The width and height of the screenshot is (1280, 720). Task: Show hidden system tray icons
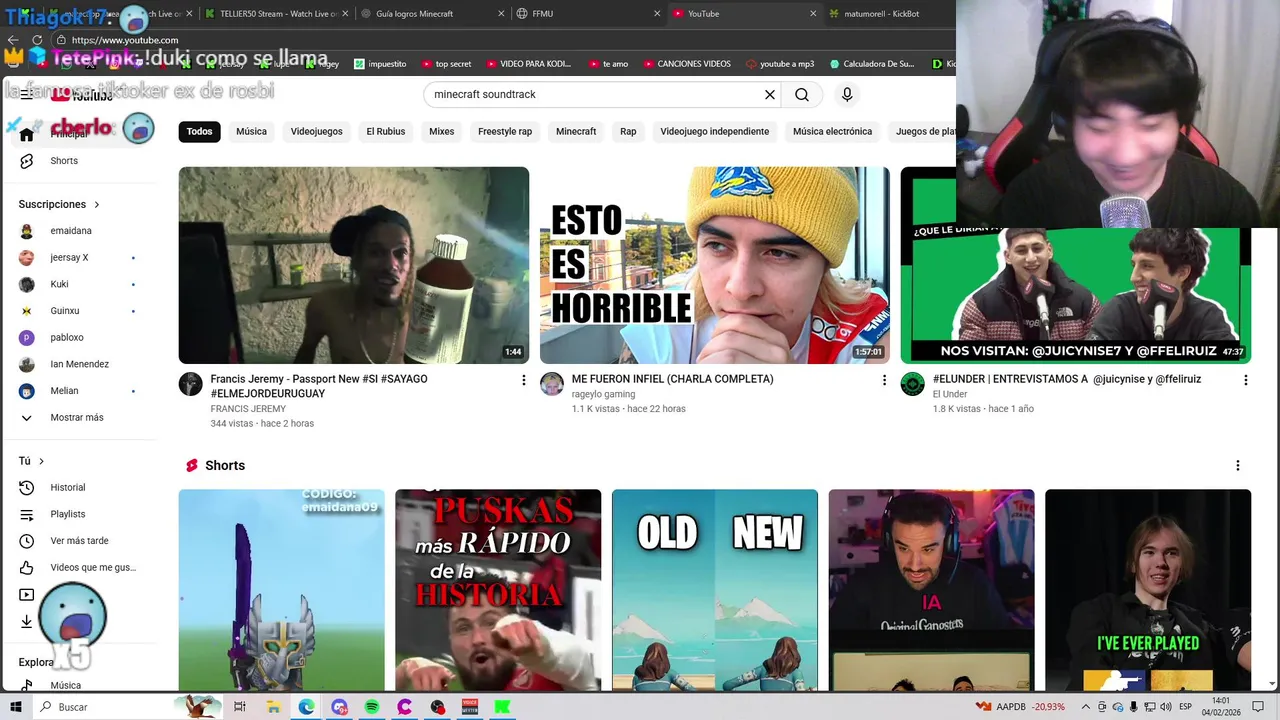pyautogui.click(x=1087, y=707)
